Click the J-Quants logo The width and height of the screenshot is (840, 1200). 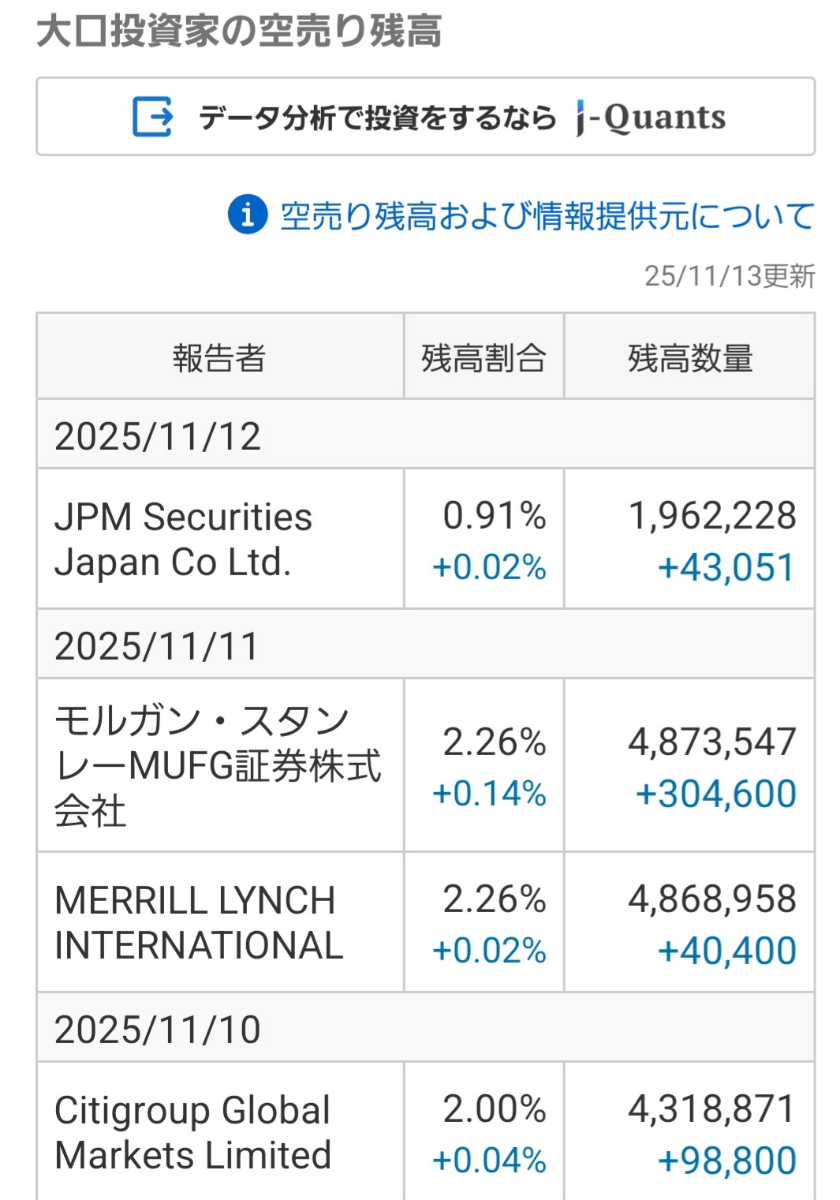pyautogui.click(x=646, y=116)
